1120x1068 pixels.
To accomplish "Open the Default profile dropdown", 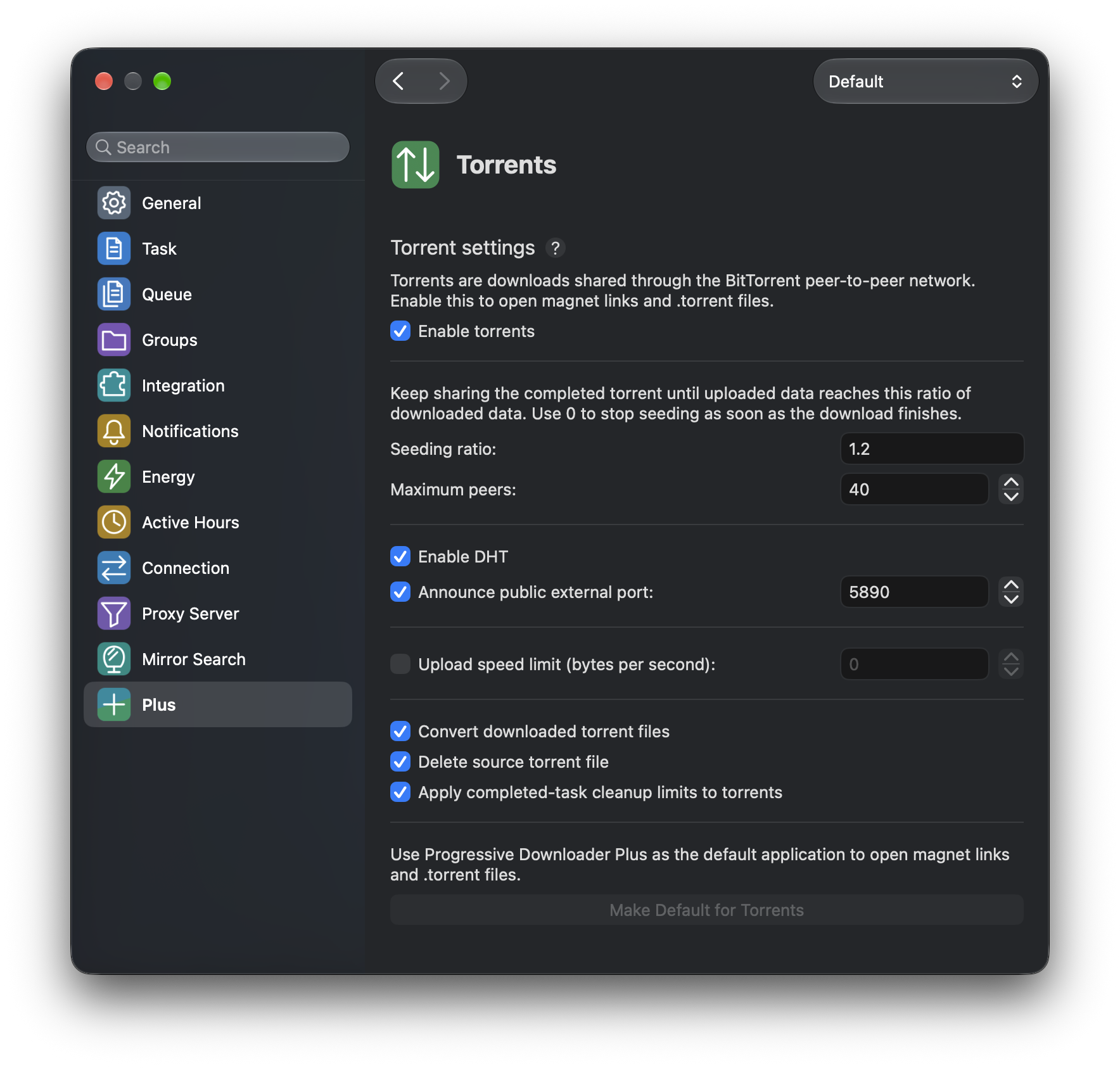I will 926,81.
